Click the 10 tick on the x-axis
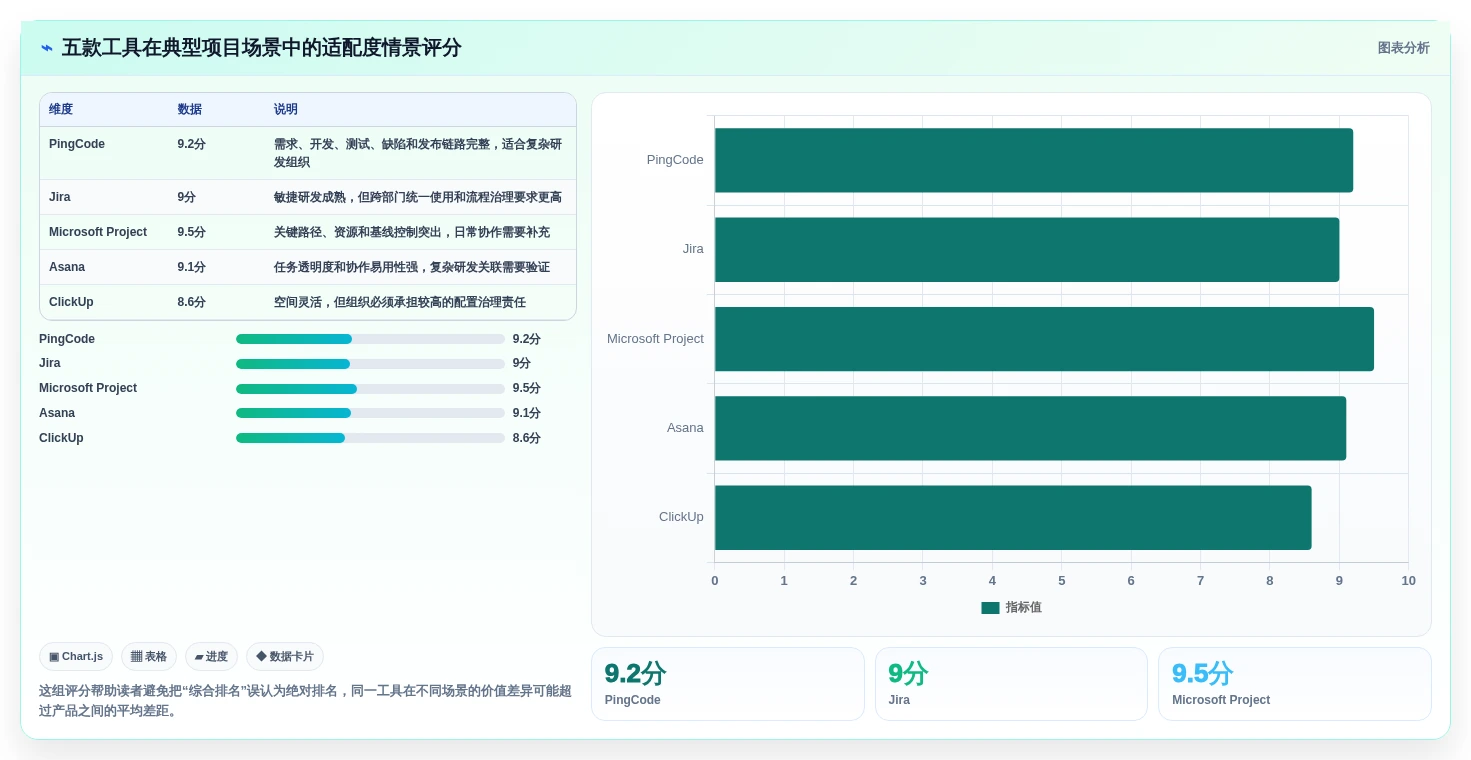 [x=1408, y=581]
